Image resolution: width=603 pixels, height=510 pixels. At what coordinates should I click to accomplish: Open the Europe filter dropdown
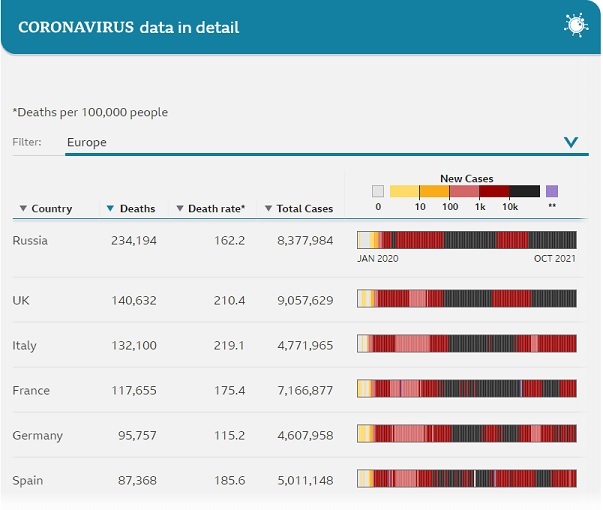click(x=300, y=142)
